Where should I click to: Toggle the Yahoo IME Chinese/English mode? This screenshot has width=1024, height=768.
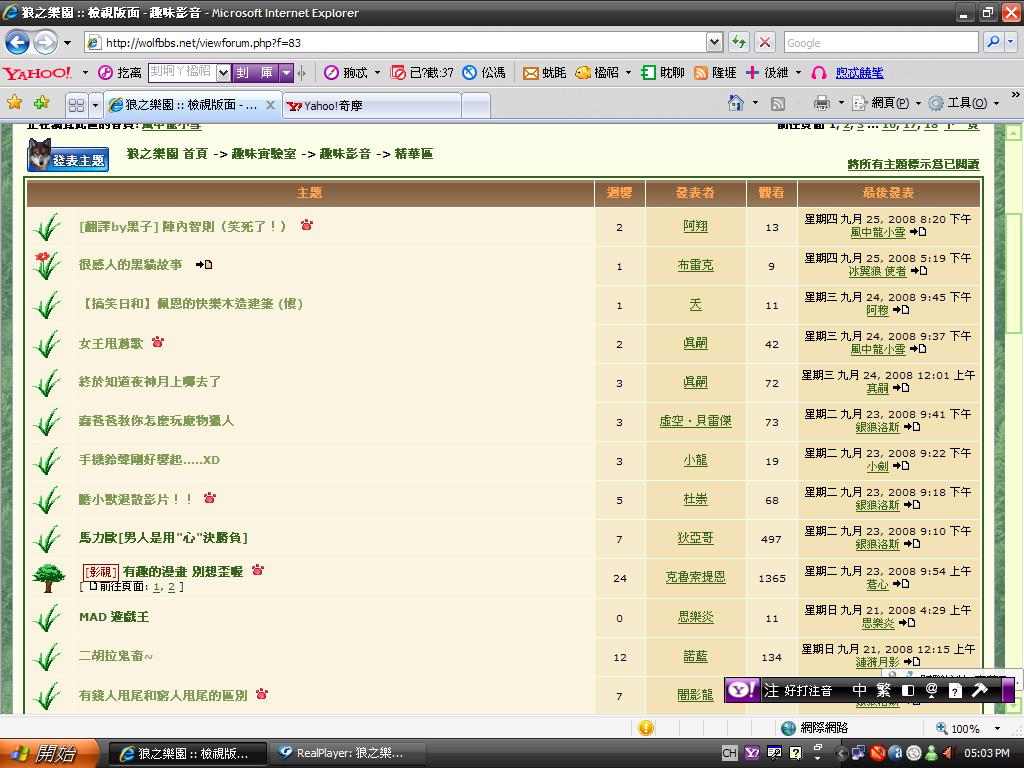pos(859,690)
